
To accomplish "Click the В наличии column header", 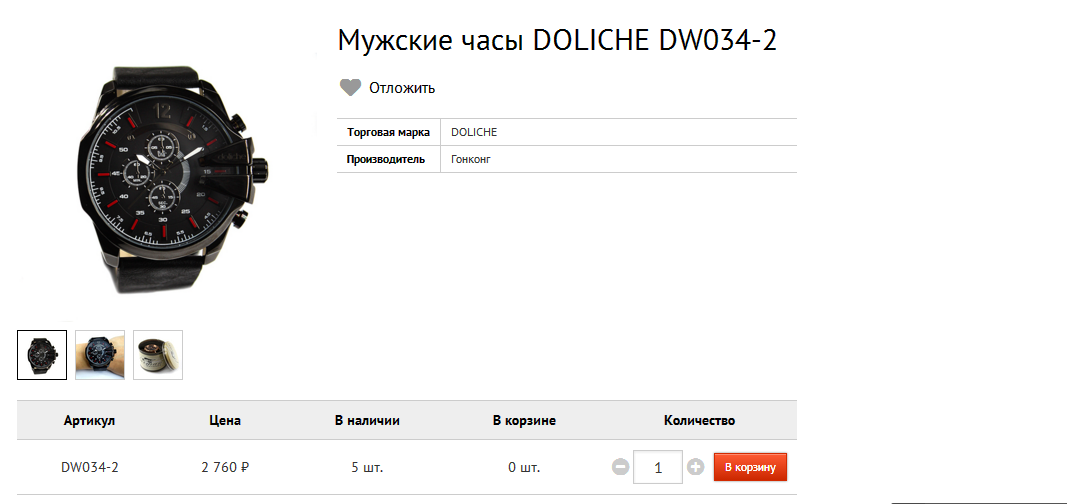I will [x=367, y=420].
